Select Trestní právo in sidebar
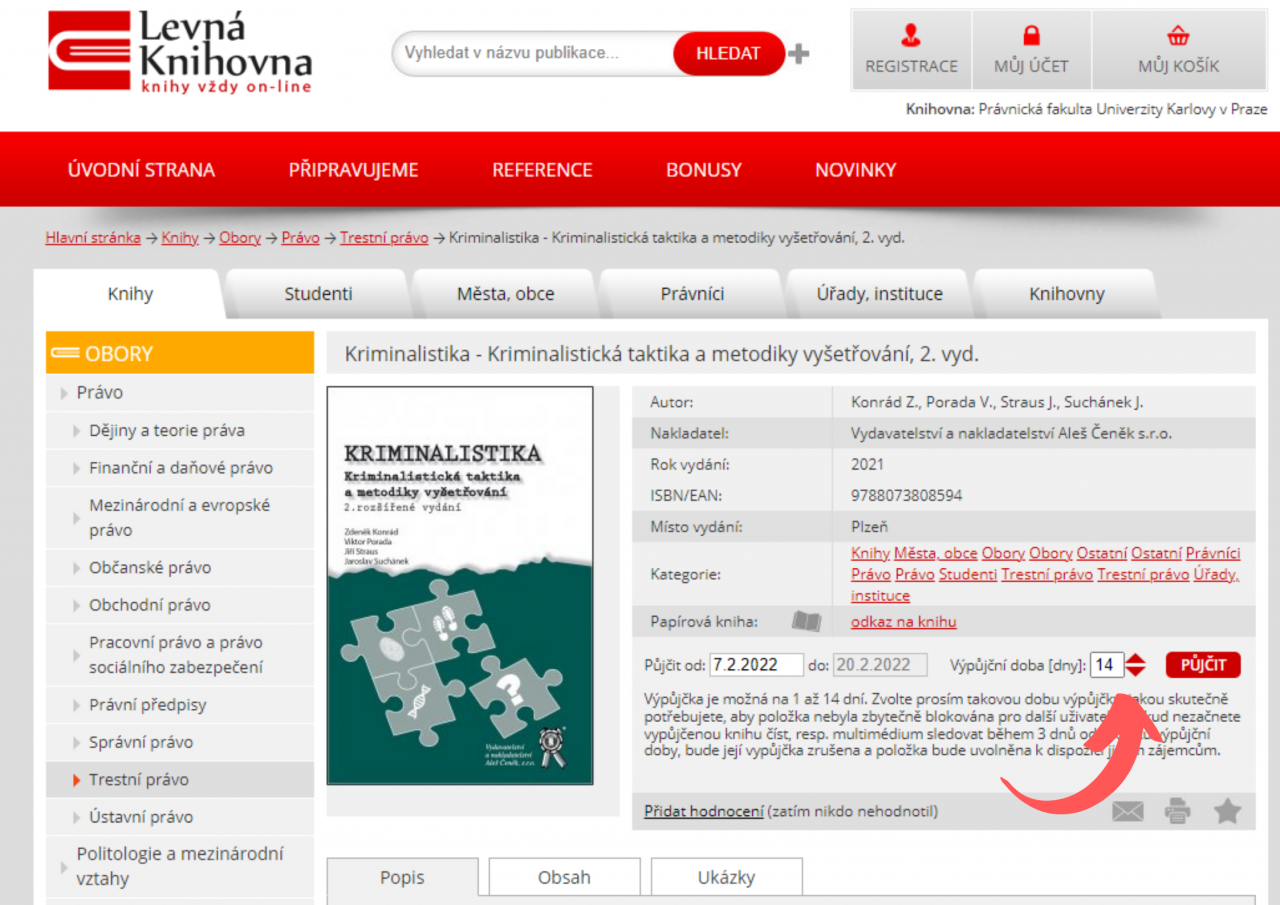1280x905 pixels. click(180, 780)
